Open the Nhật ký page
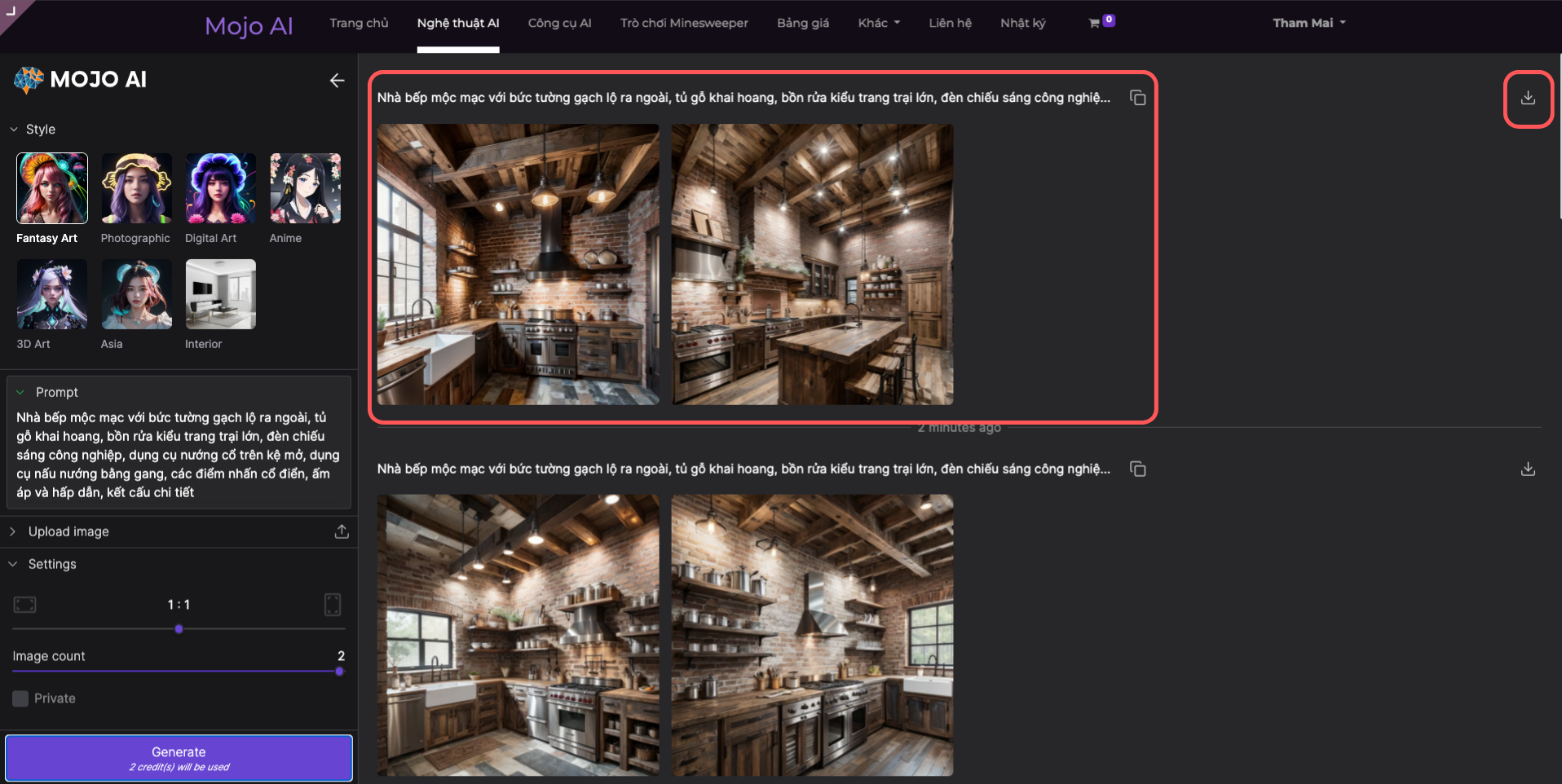This screenshot has width=1562, height=784. point(1022,23)
